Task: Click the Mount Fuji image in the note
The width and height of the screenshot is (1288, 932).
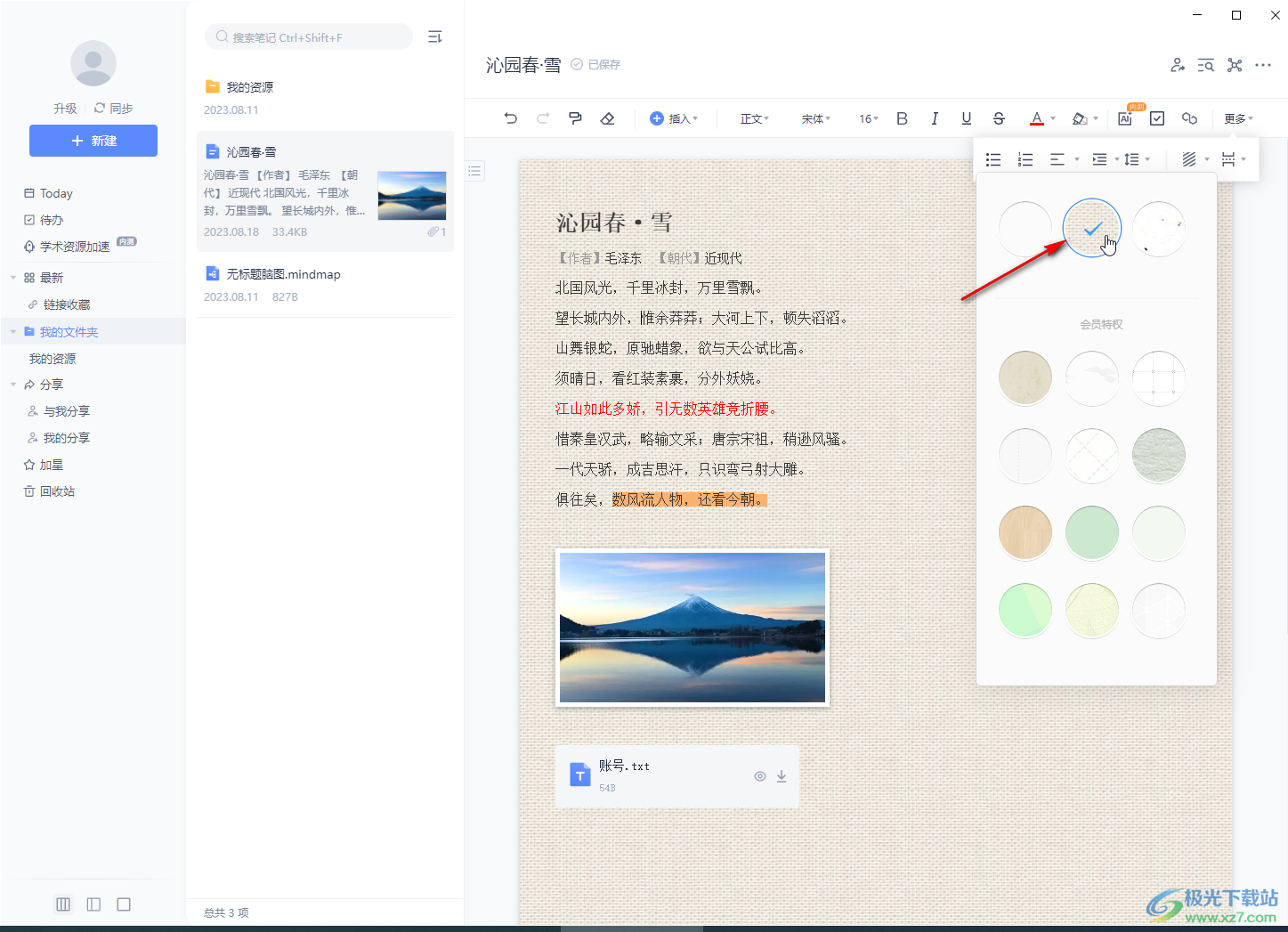Action: tap(693, 628)
